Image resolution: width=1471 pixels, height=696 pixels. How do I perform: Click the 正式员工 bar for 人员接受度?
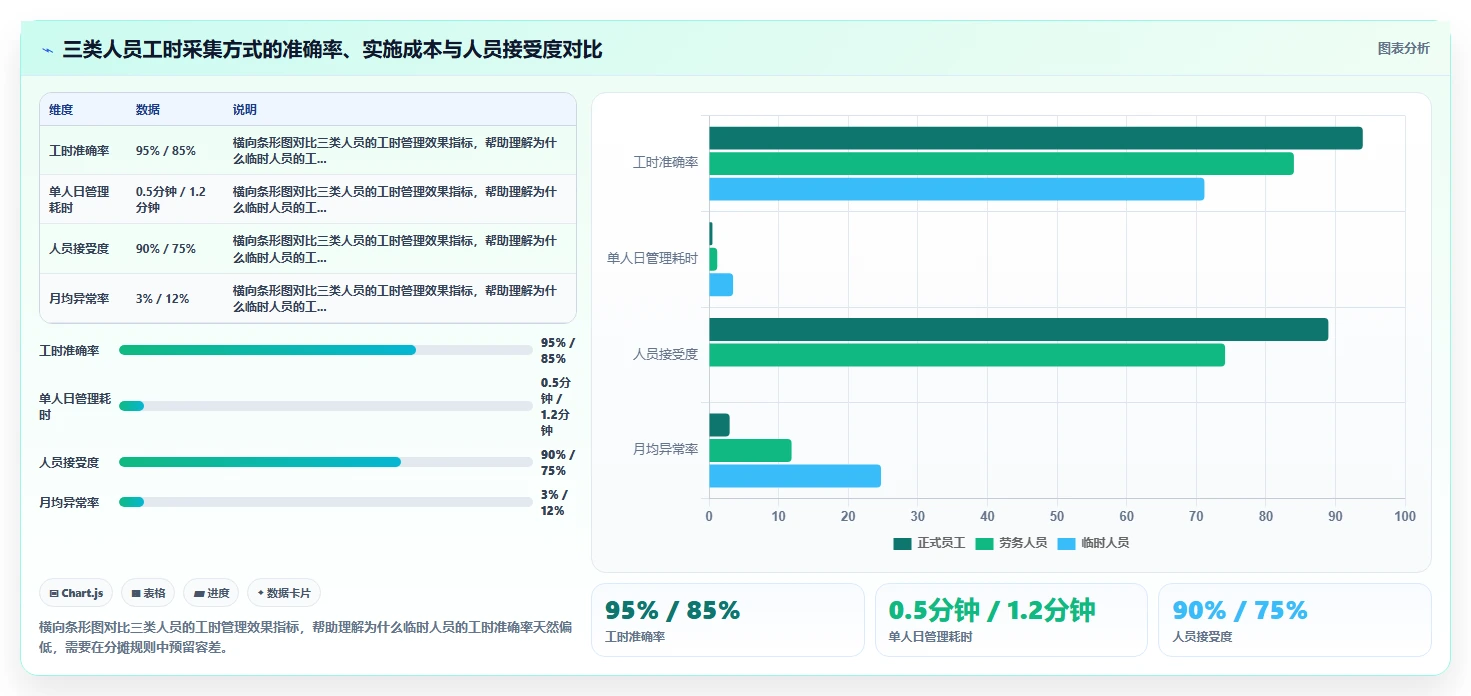click(1019, 330)
